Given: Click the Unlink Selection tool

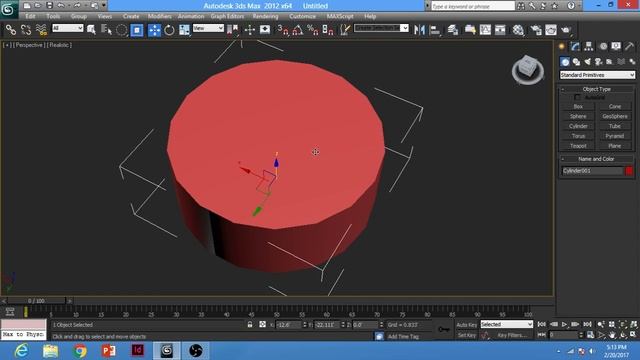Looking at the screenshot, I should [x=26, y=30].
